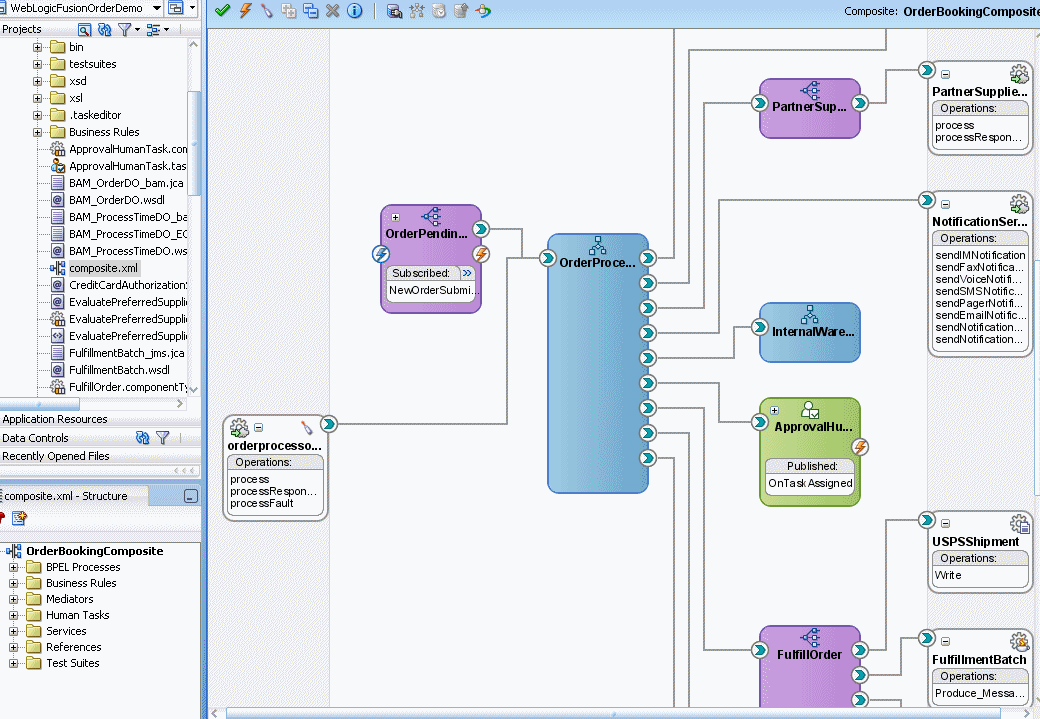Refresh the Projects panel

(104, 30)
